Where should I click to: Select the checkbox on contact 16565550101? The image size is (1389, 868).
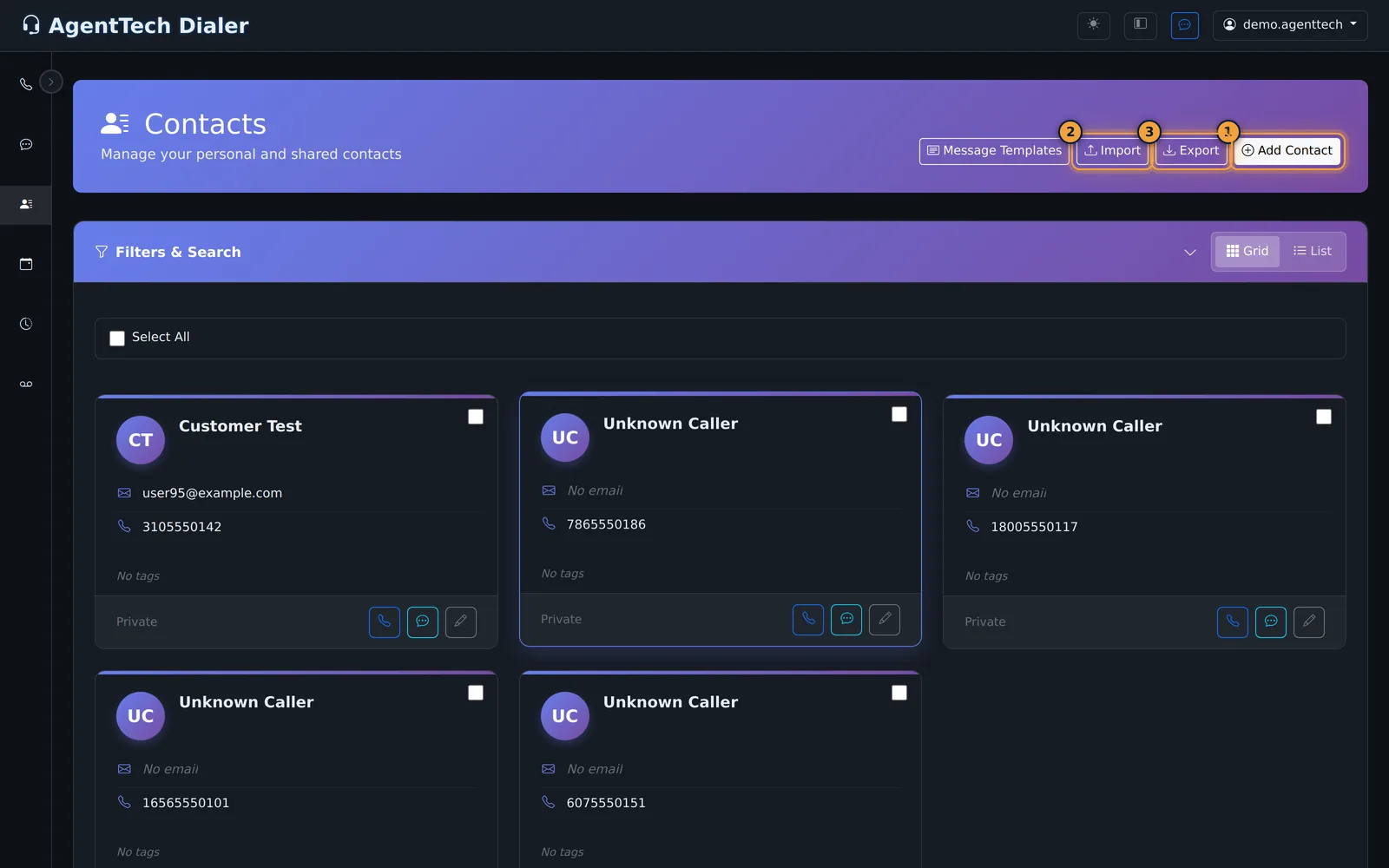(x=476, y=693)
